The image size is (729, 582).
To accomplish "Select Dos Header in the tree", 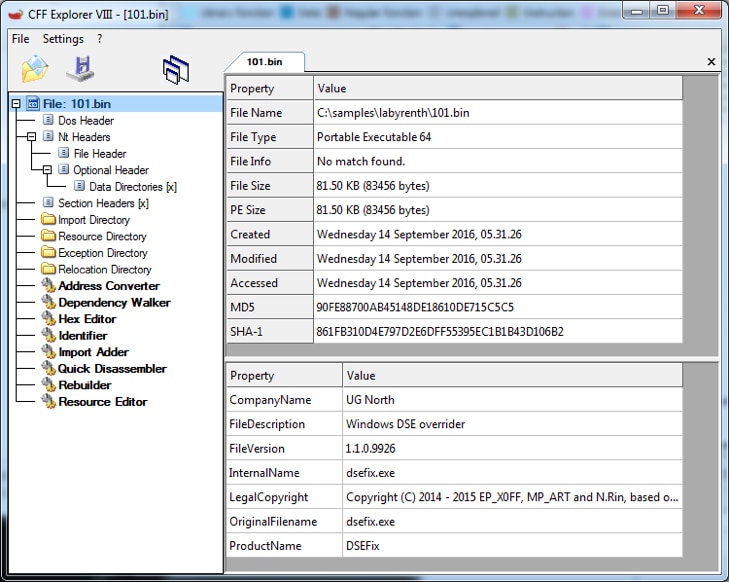I will coord(86,120).
